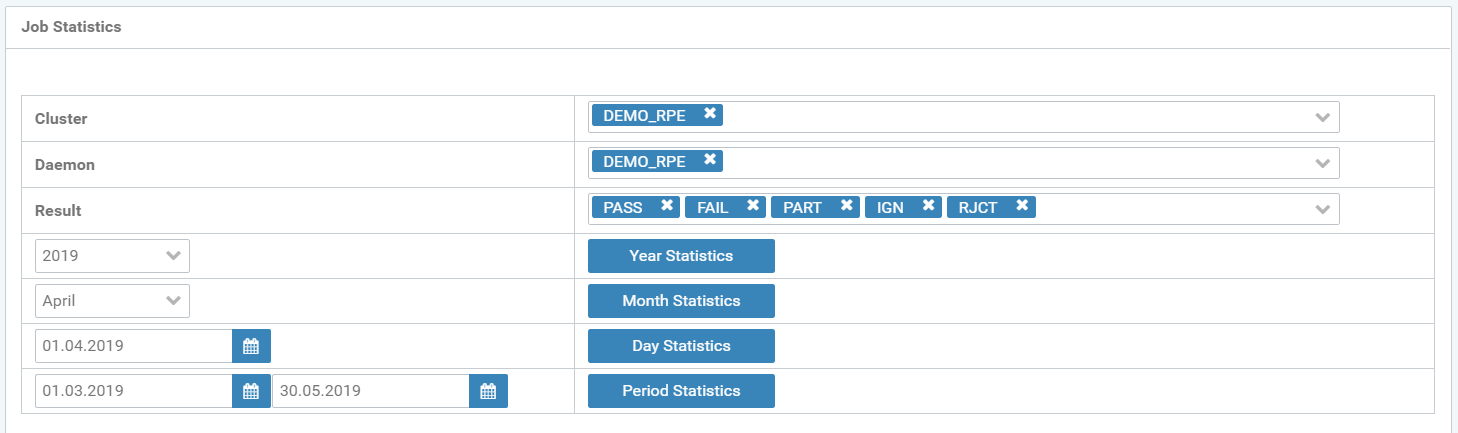
Task: Remove the FAIL result tag
Action: pyautogui.click(x=752, y=206)
